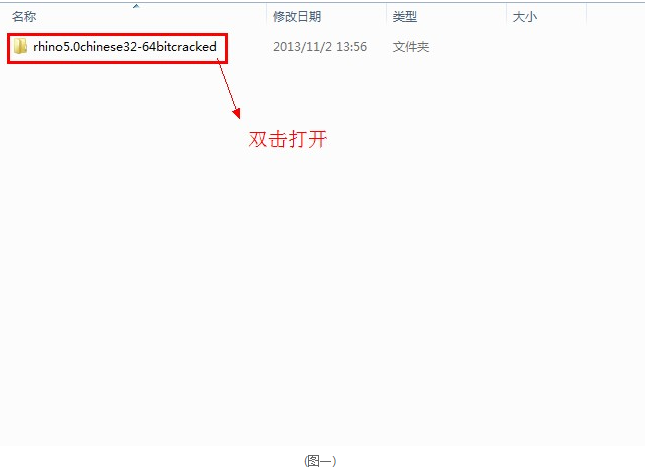Click the 文件夹 type cell

(x=411, y=47)
